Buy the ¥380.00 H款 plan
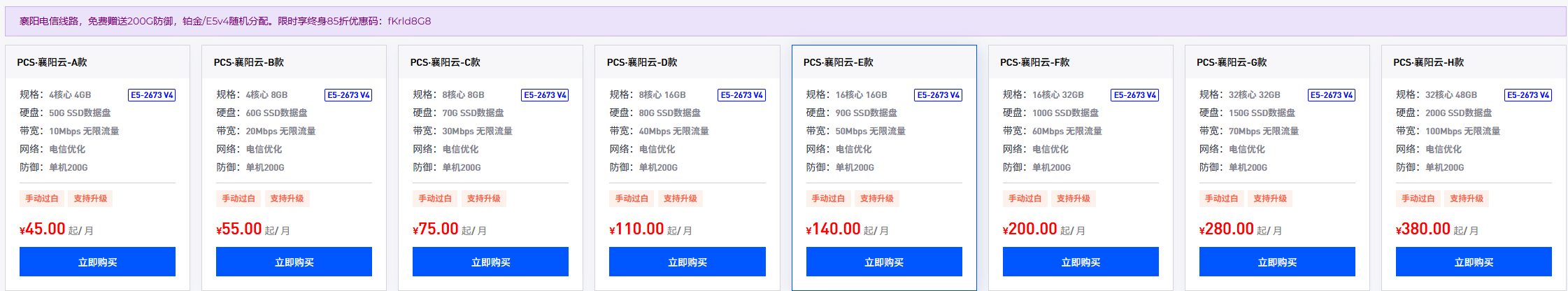1568x291 pixels. click(x=1474, y=262)
